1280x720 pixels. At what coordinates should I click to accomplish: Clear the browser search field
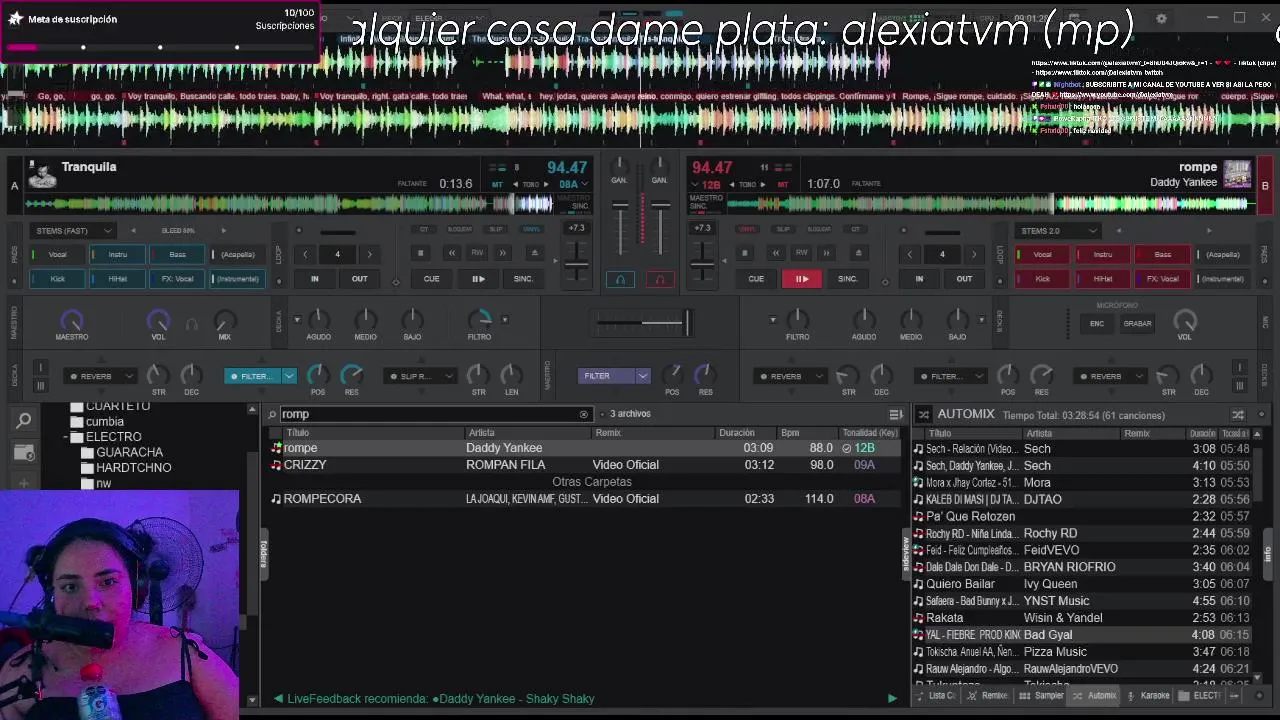pos(584,414)
